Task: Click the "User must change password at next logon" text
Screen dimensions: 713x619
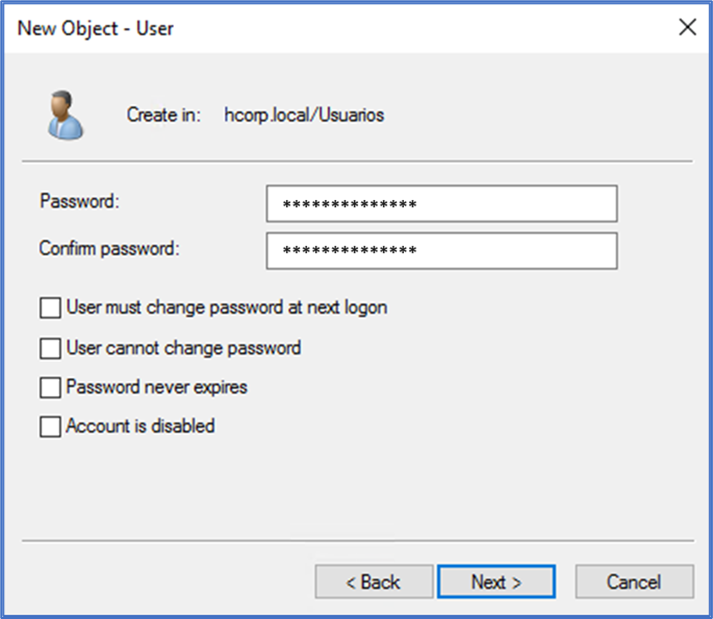Action: (x=227, y=307)
